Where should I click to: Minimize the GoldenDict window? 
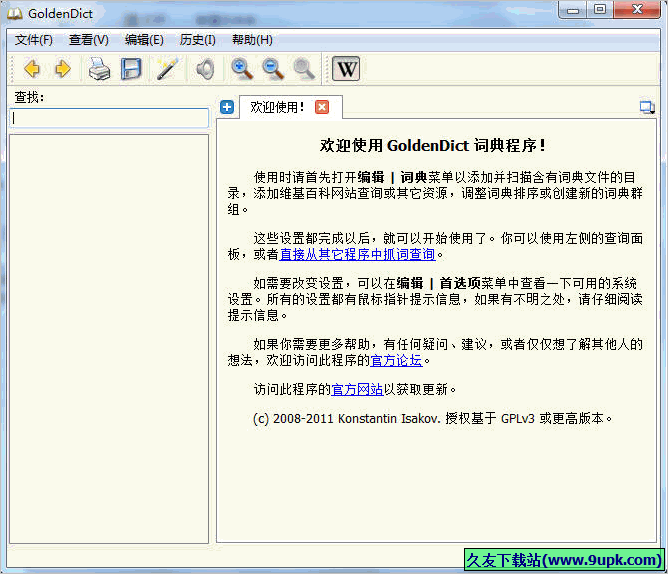click(573, 9)
